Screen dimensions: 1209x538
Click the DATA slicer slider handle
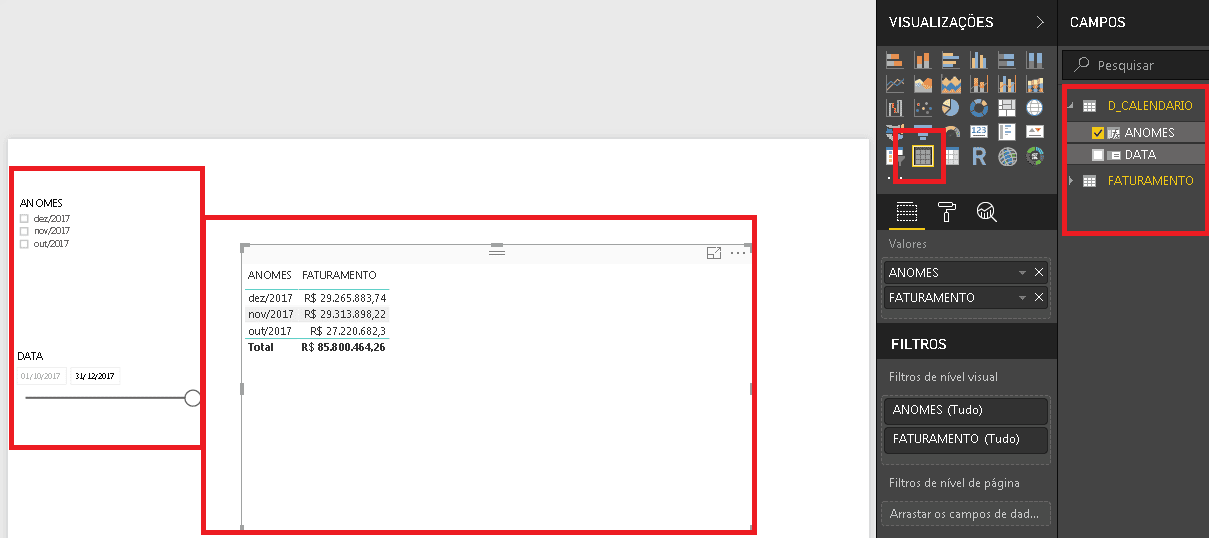pyautogui.click(x=193, y=398)
